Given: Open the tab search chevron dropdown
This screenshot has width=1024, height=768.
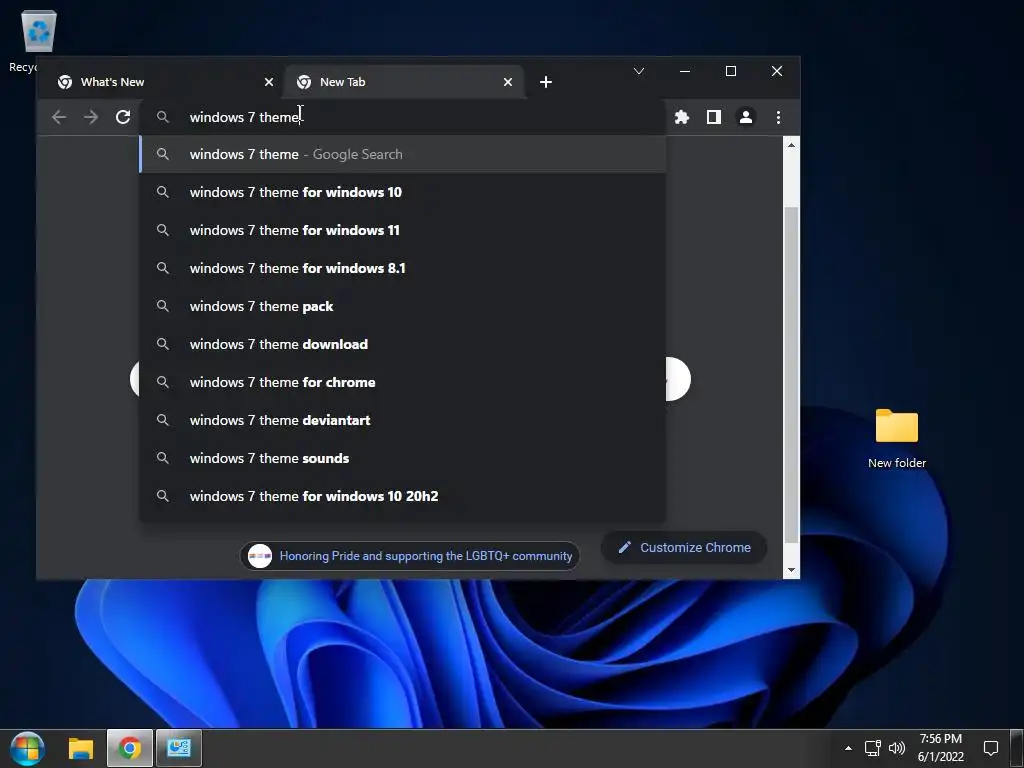Looking at the screenshot, I should [639, 71].
